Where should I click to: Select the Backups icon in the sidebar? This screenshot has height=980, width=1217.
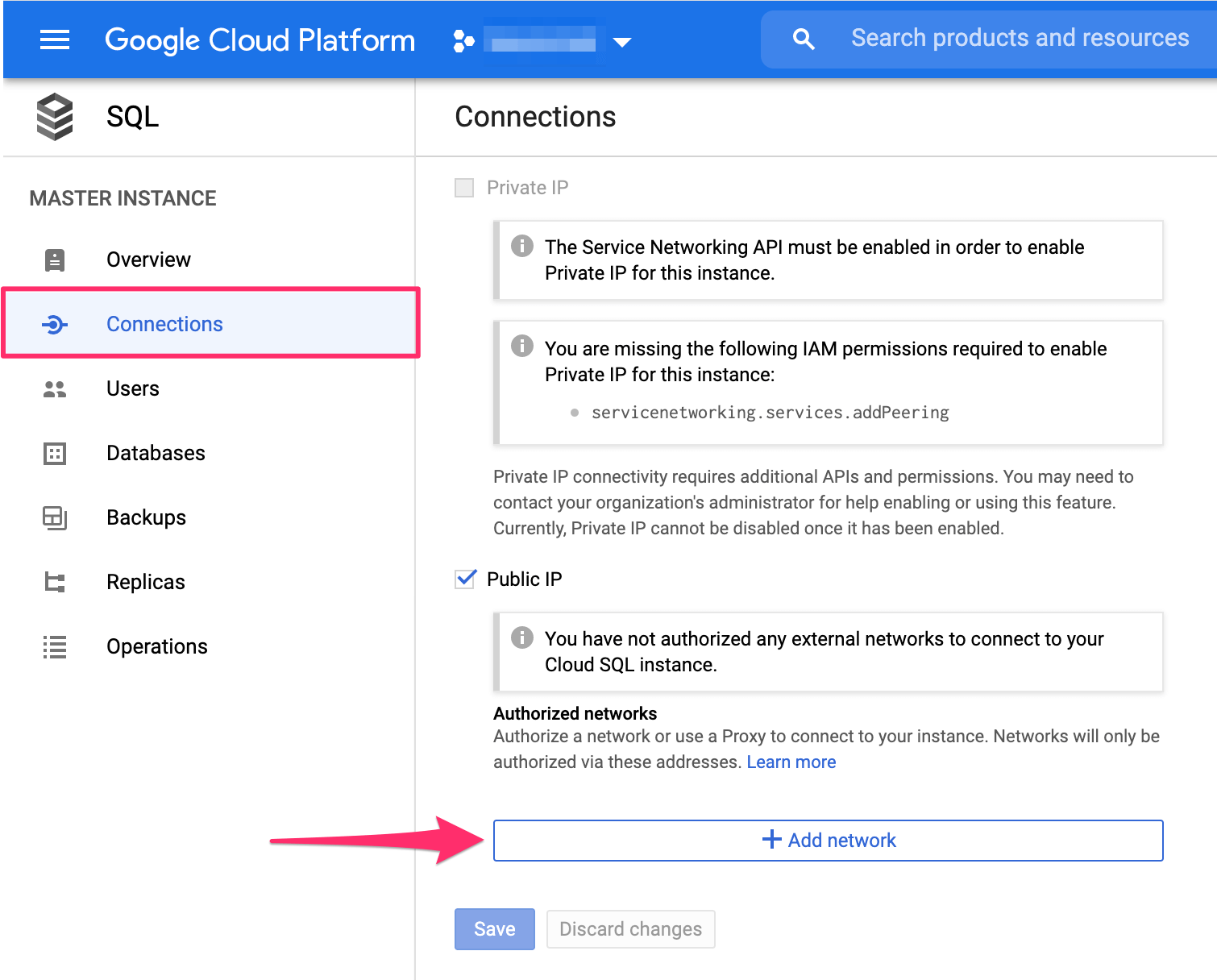[x=53, y=517]
